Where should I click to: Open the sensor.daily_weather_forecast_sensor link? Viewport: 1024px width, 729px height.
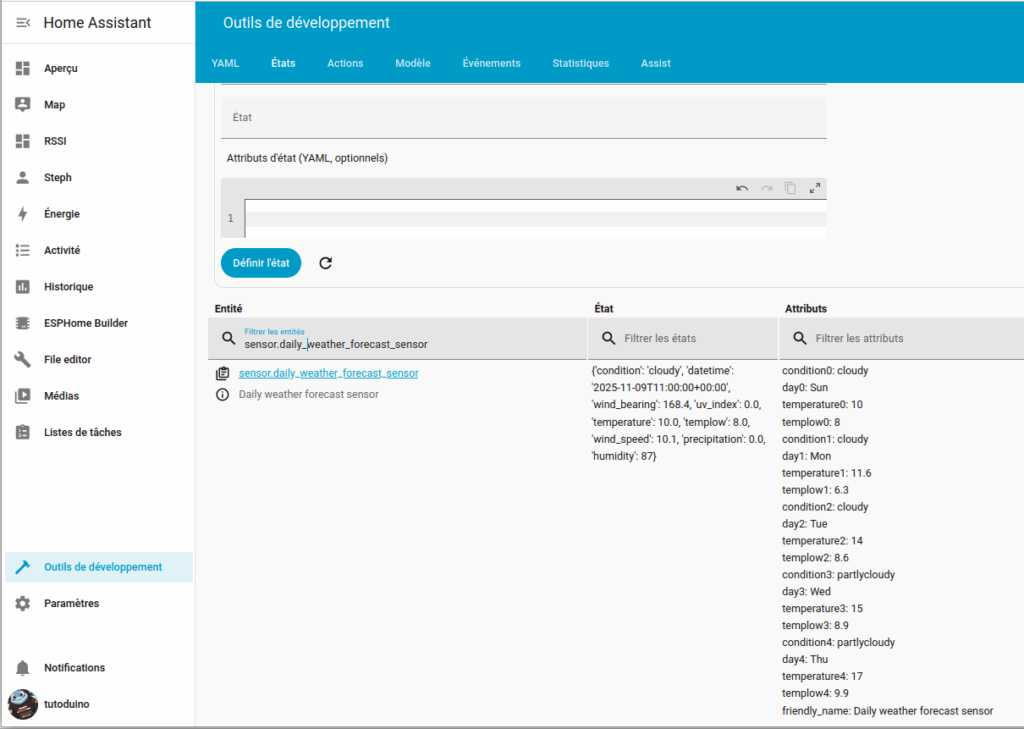[x=328, y=373]
